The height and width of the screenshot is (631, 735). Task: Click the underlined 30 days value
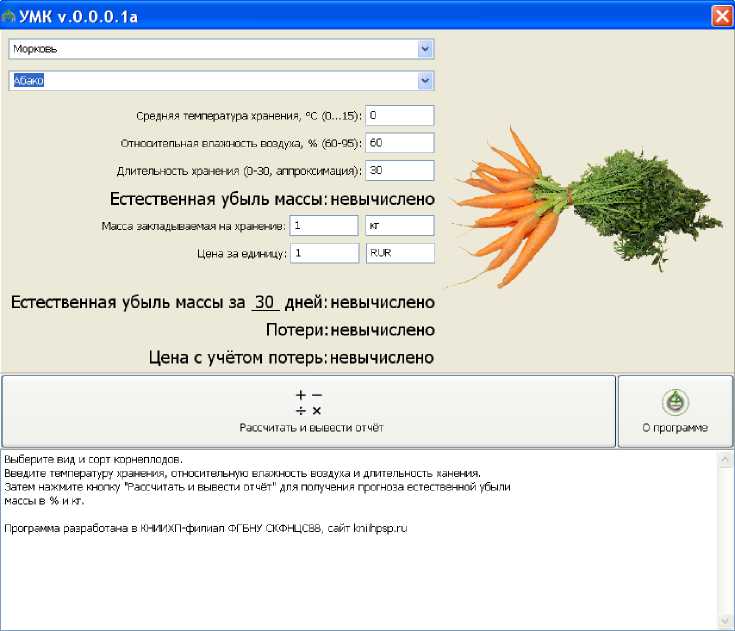coord(265,302)
